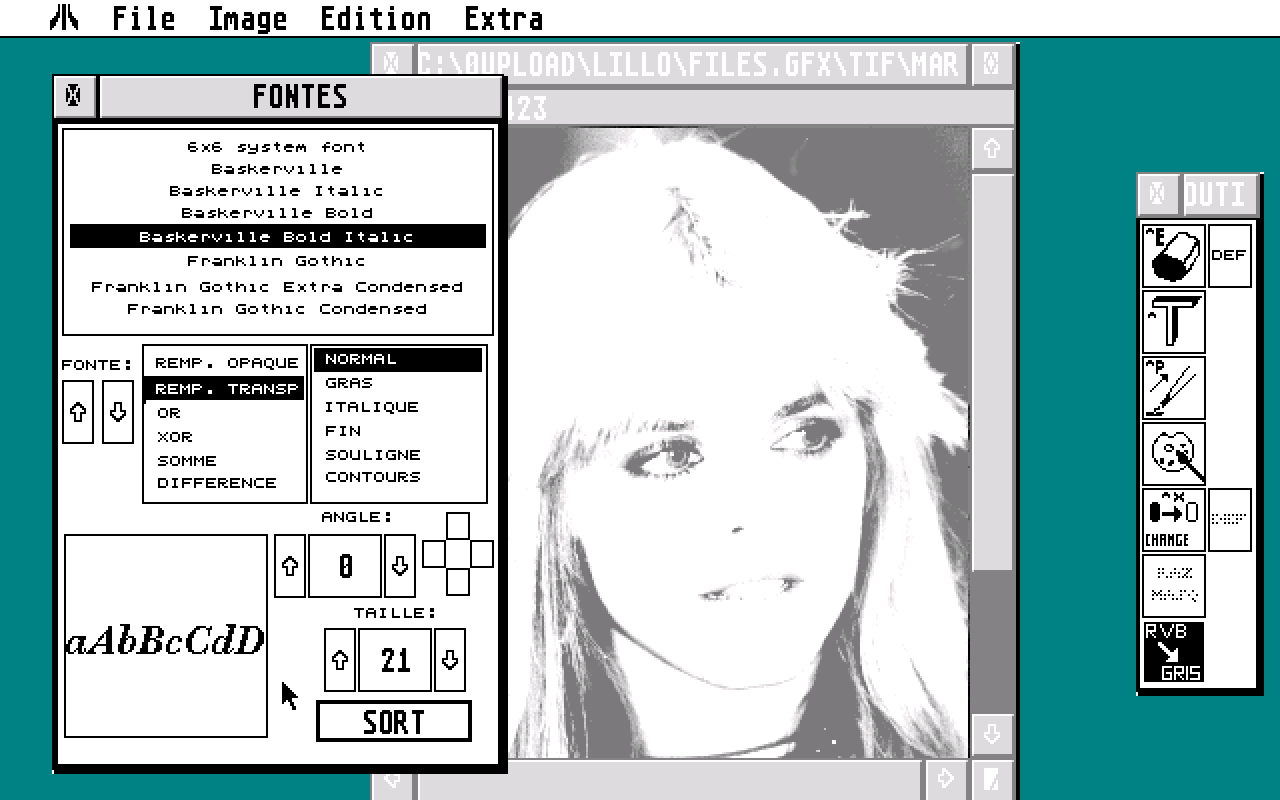Select the Pen drawing tool

click(x=1172, y=388)
